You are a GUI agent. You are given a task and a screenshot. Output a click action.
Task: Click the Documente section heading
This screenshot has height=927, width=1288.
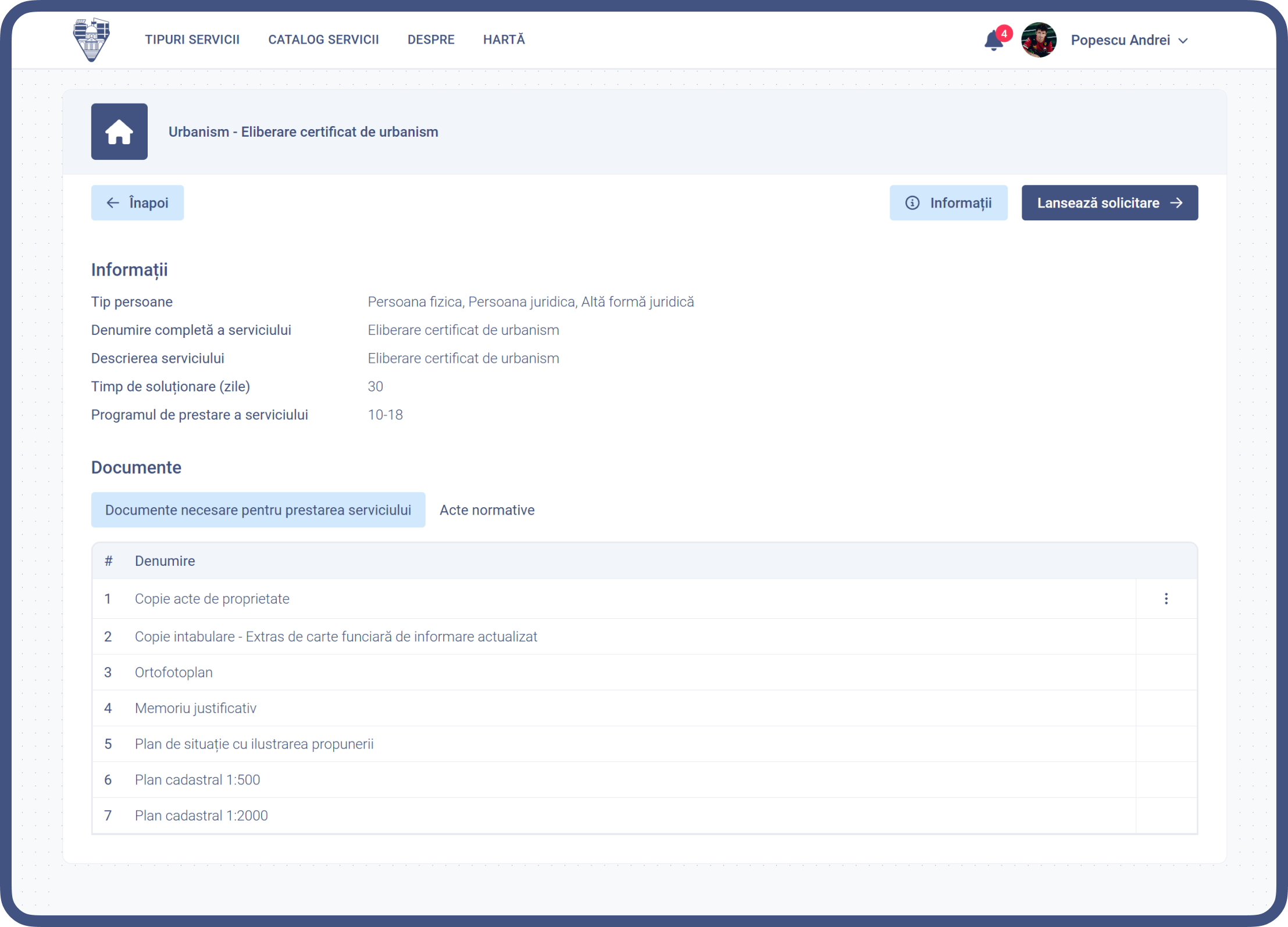point(136,468)
